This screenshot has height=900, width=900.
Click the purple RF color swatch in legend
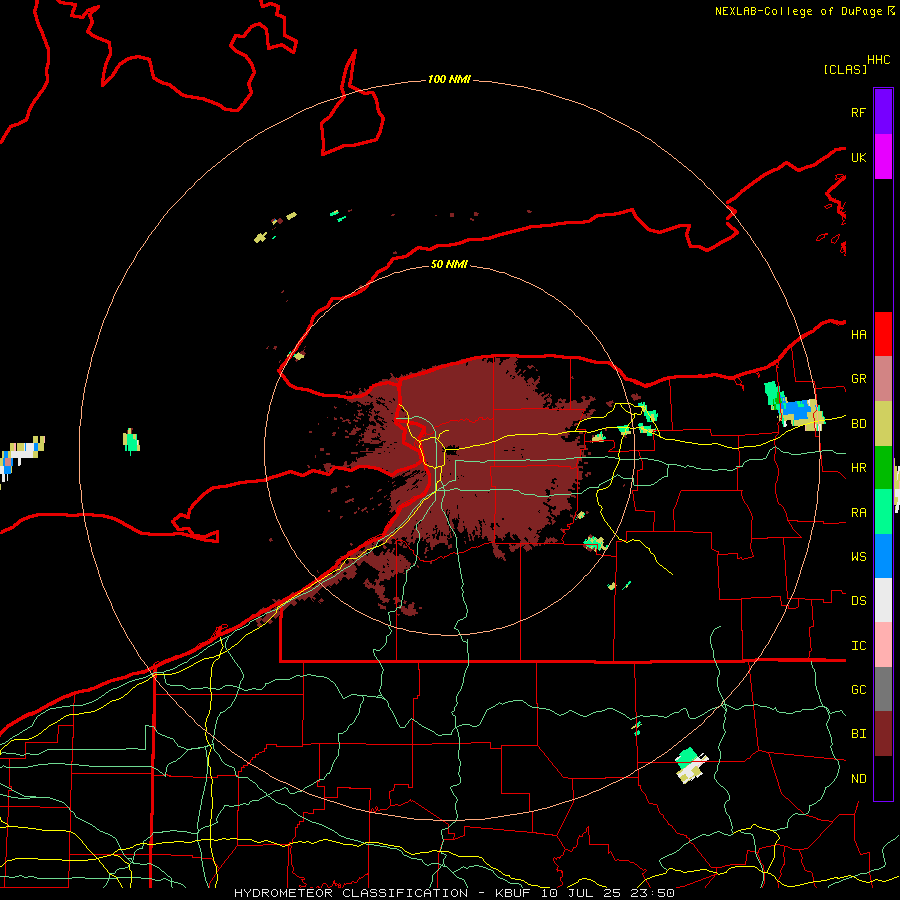point(883,112)
